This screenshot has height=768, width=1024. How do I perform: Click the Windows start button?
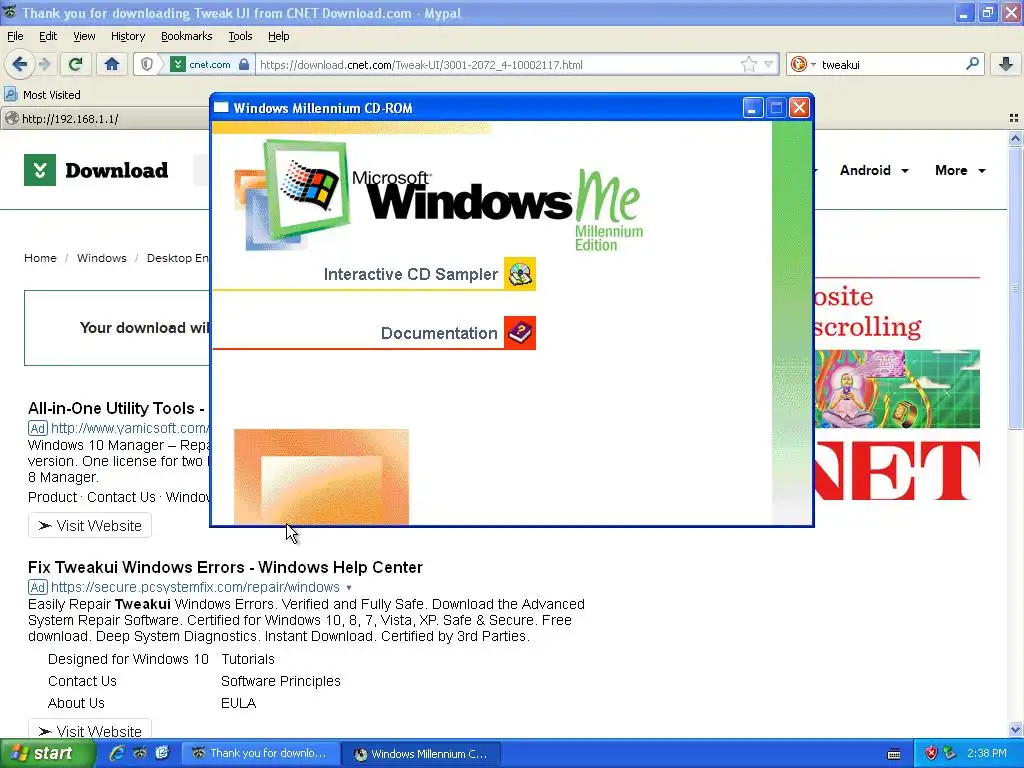(46, 754)
